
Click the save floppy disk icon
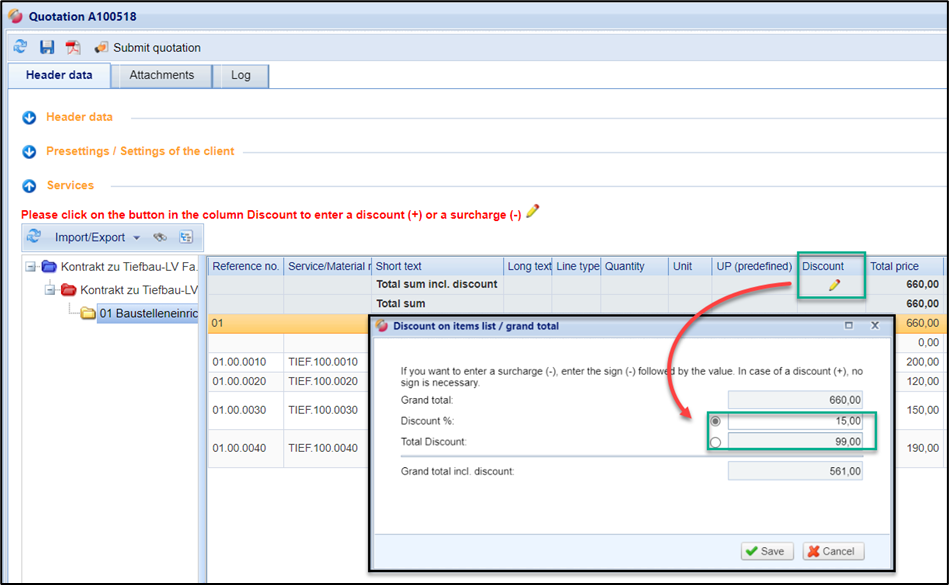tap(47, 47)
